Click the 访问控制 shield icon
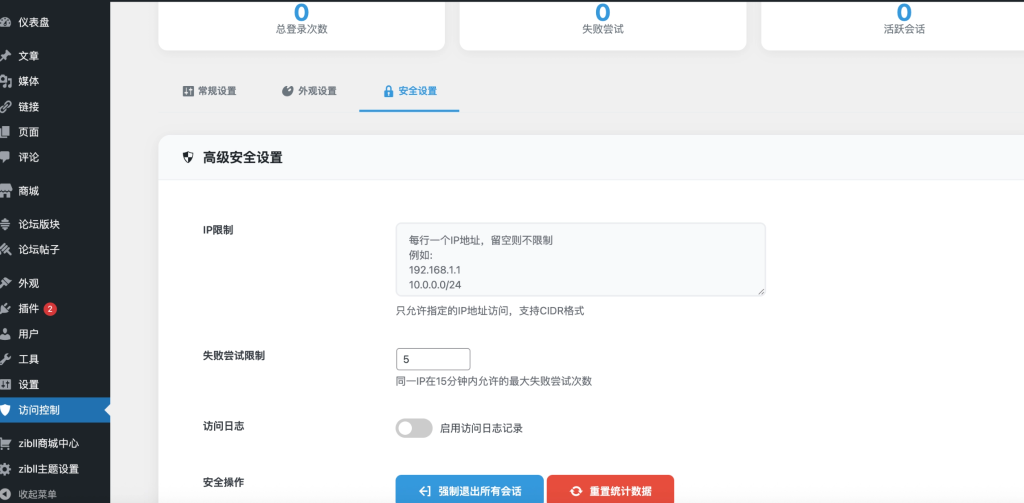1024x503 pixels. 5,410
